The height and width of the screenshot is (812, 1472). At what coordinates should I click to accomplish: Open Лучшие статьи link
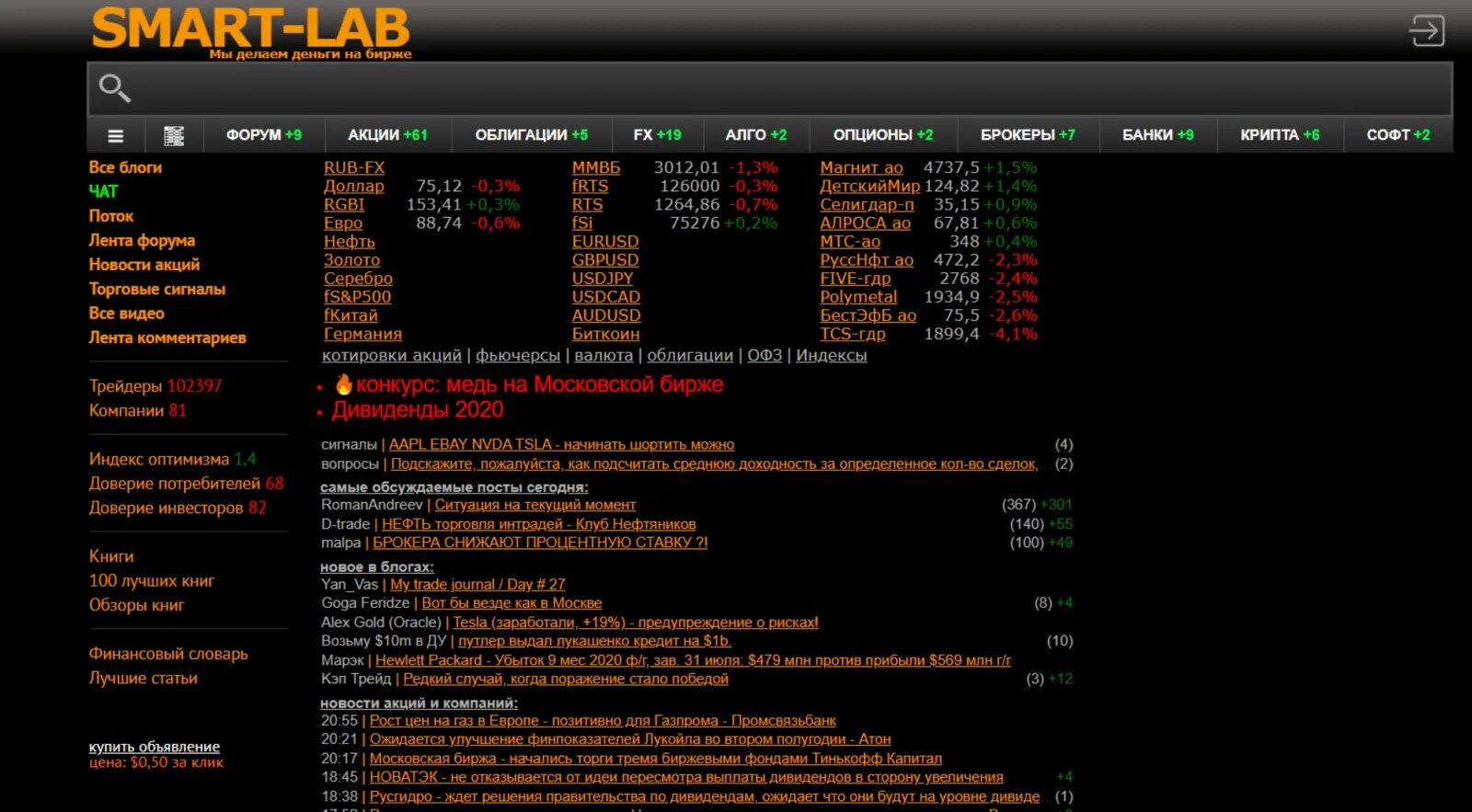[143, 678]
